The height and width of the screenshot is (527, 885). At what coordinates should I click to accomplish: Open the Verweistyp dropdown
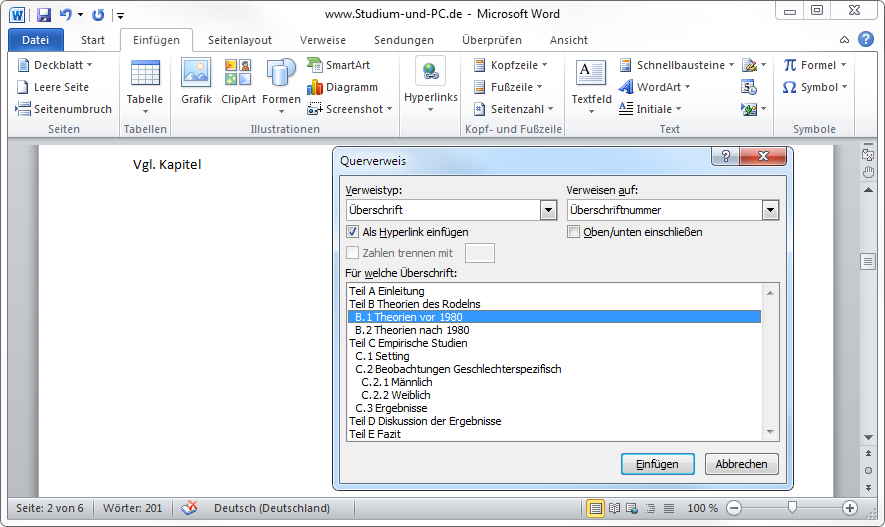click(548, 210)
